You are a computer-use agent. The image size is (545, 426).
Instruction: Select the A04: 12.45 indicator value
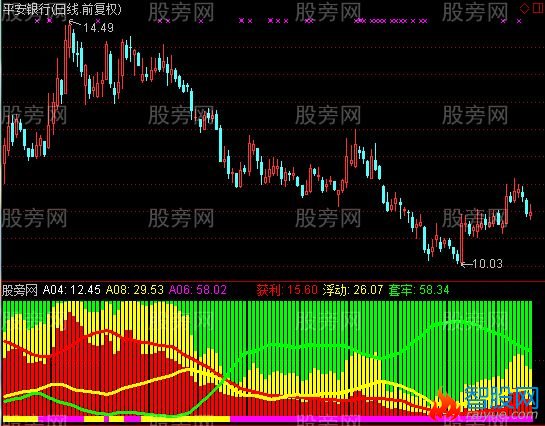pos(72,290)
